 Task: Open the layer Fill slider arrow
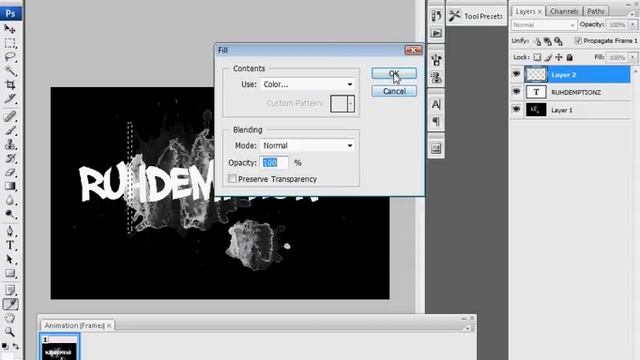(x=633, y=57)
